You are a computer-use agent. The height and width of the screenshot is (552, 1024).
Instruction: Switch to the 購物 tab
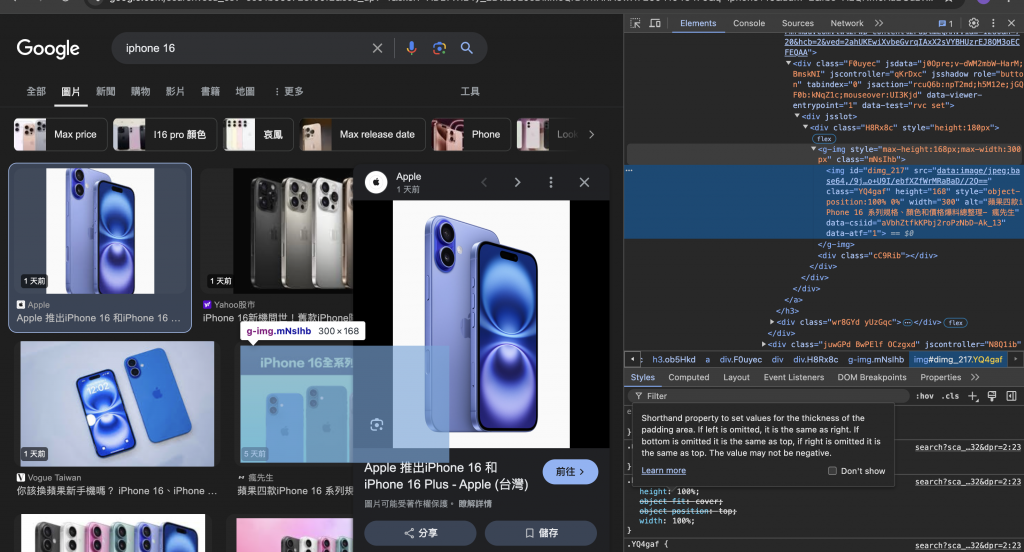tap(140, 91)
